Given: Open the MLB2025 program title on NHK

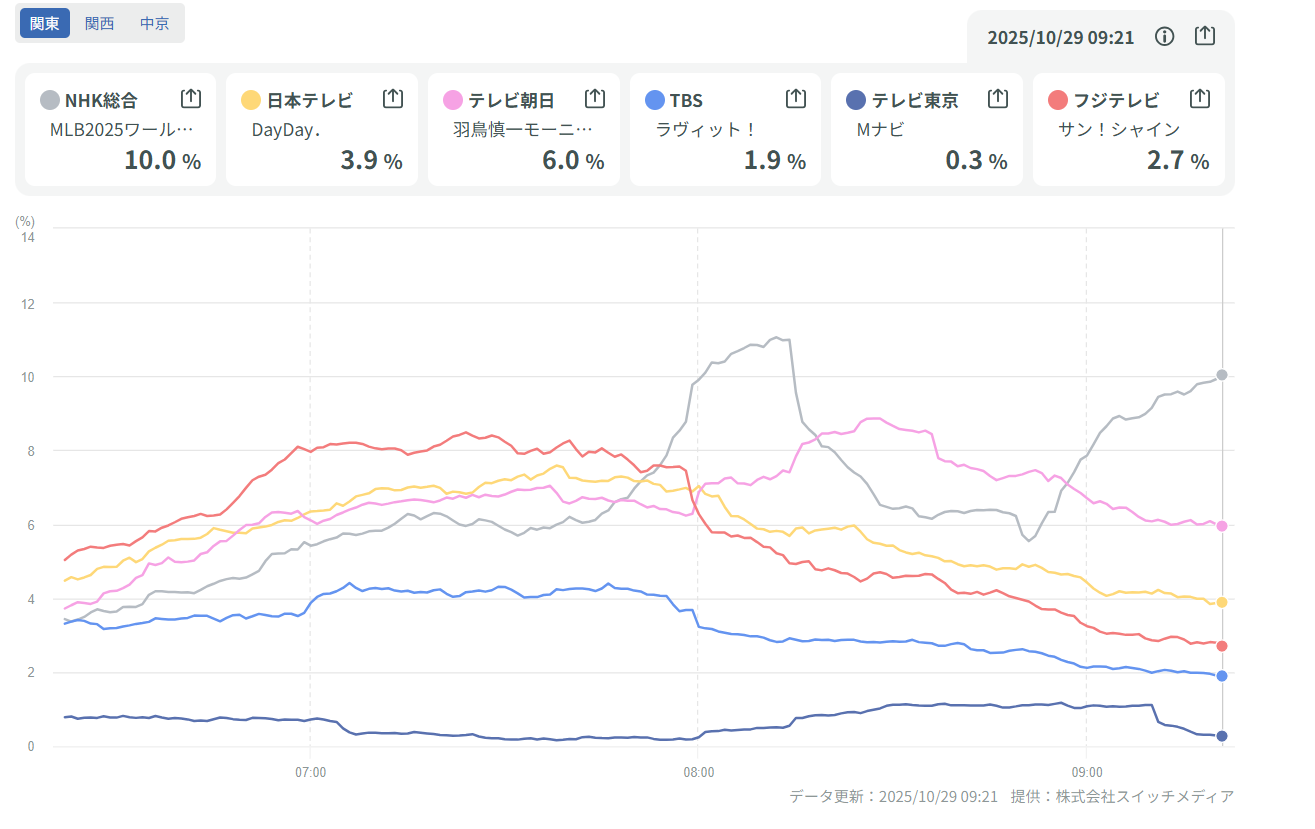Looking at the screenshot, I should coord(119,129).
